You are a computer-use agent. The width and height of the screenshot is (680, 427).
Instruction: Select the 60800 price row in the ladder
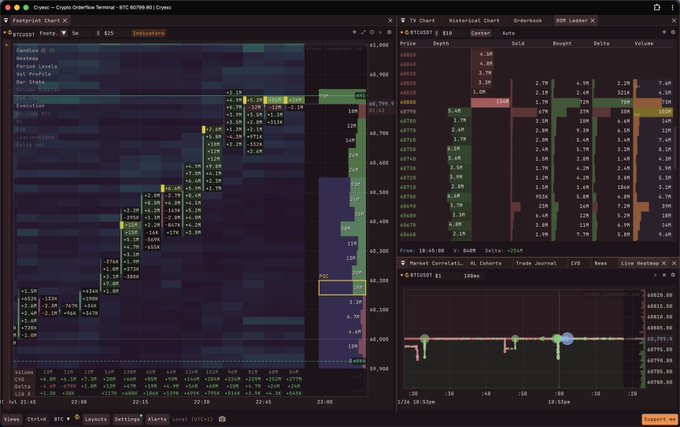pyautogui.click(x=536, y=102)
